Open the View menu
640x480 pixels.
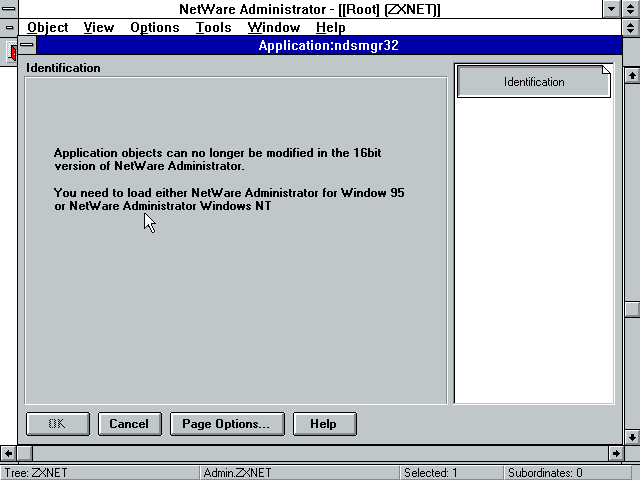98,27
